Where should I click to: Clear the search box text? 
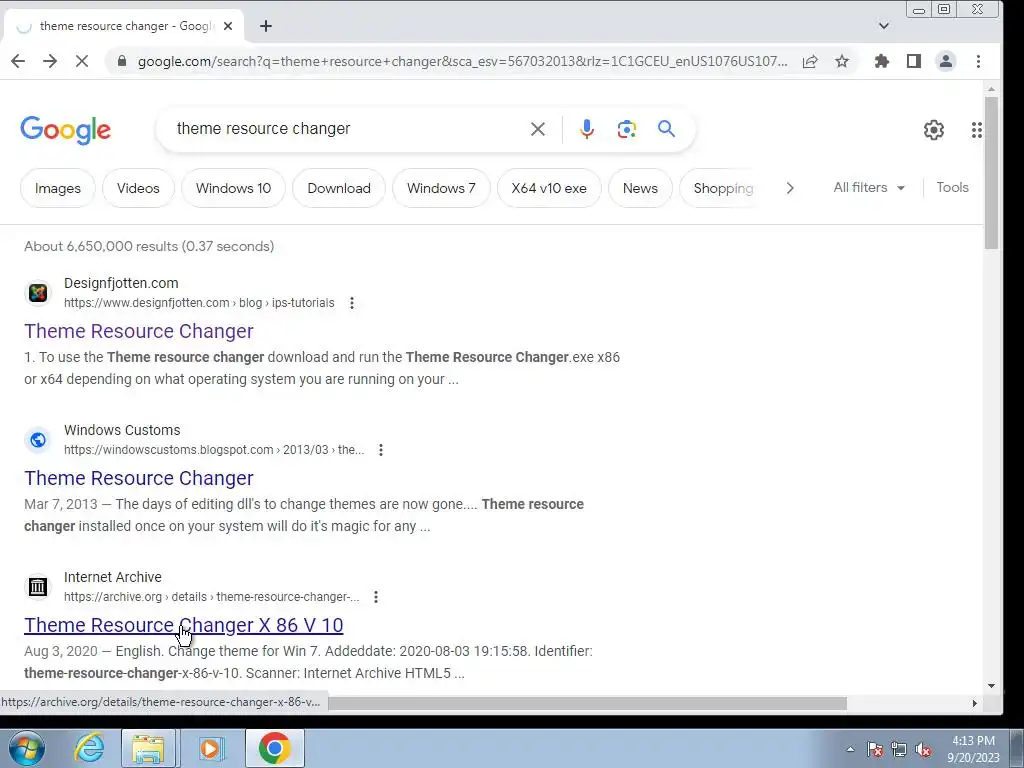[537, 129]
